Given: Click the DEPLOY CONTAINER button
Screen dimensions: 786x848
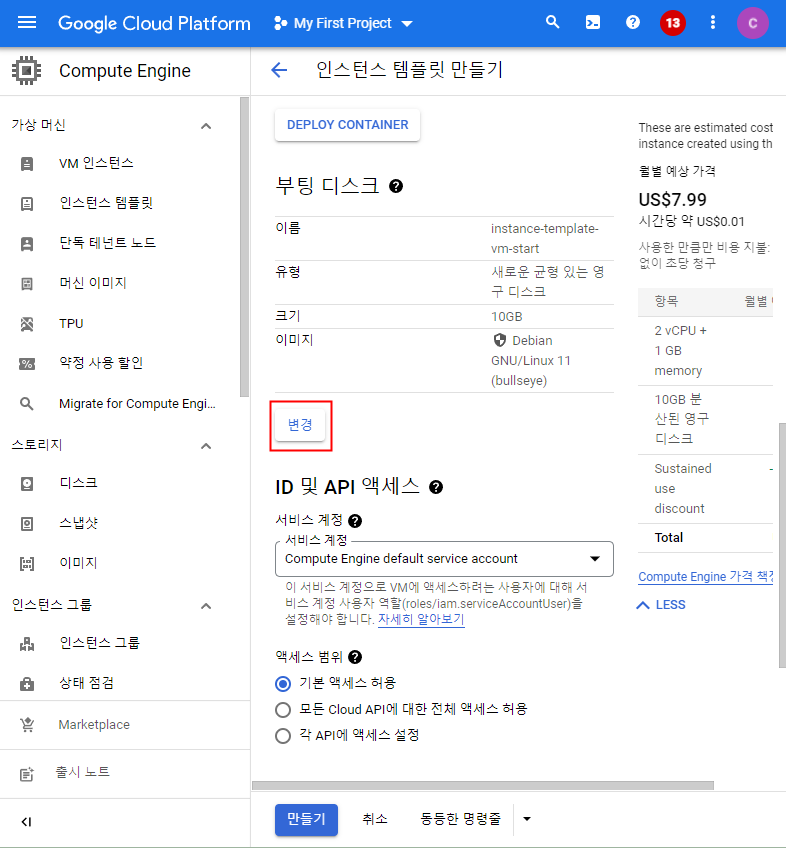Looking at the screenshot, I should (347, 125).
